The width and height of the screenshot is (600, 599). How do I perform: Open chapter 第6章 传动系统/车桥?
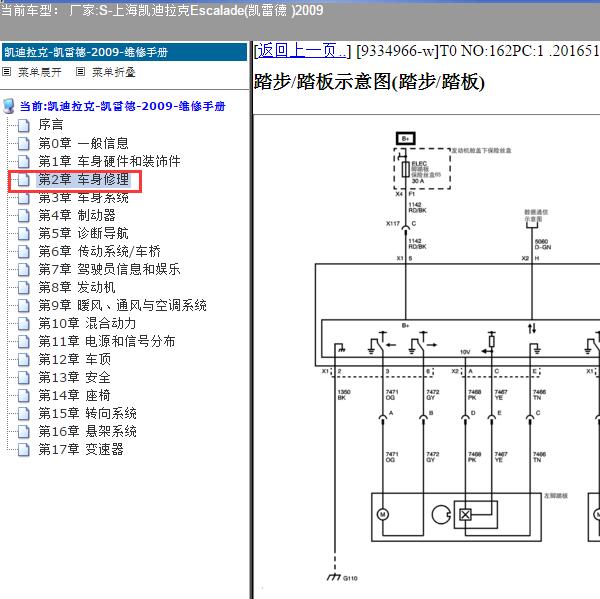click(x=99, y=251)
